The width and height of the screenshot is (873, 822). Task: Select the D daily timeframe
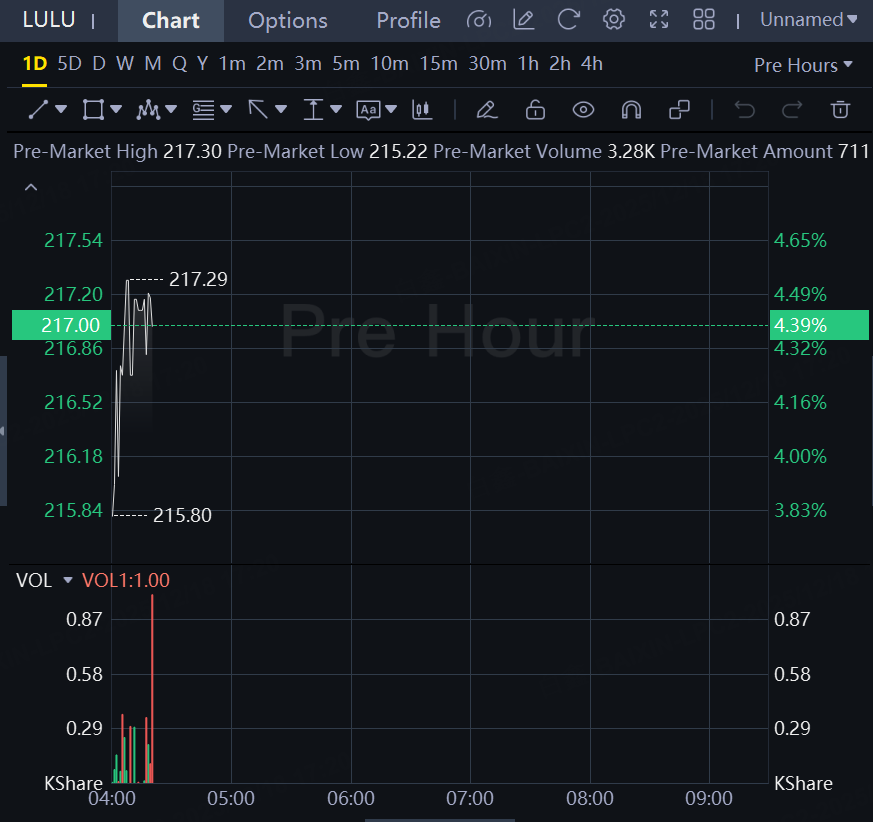(x=99, y=64)
